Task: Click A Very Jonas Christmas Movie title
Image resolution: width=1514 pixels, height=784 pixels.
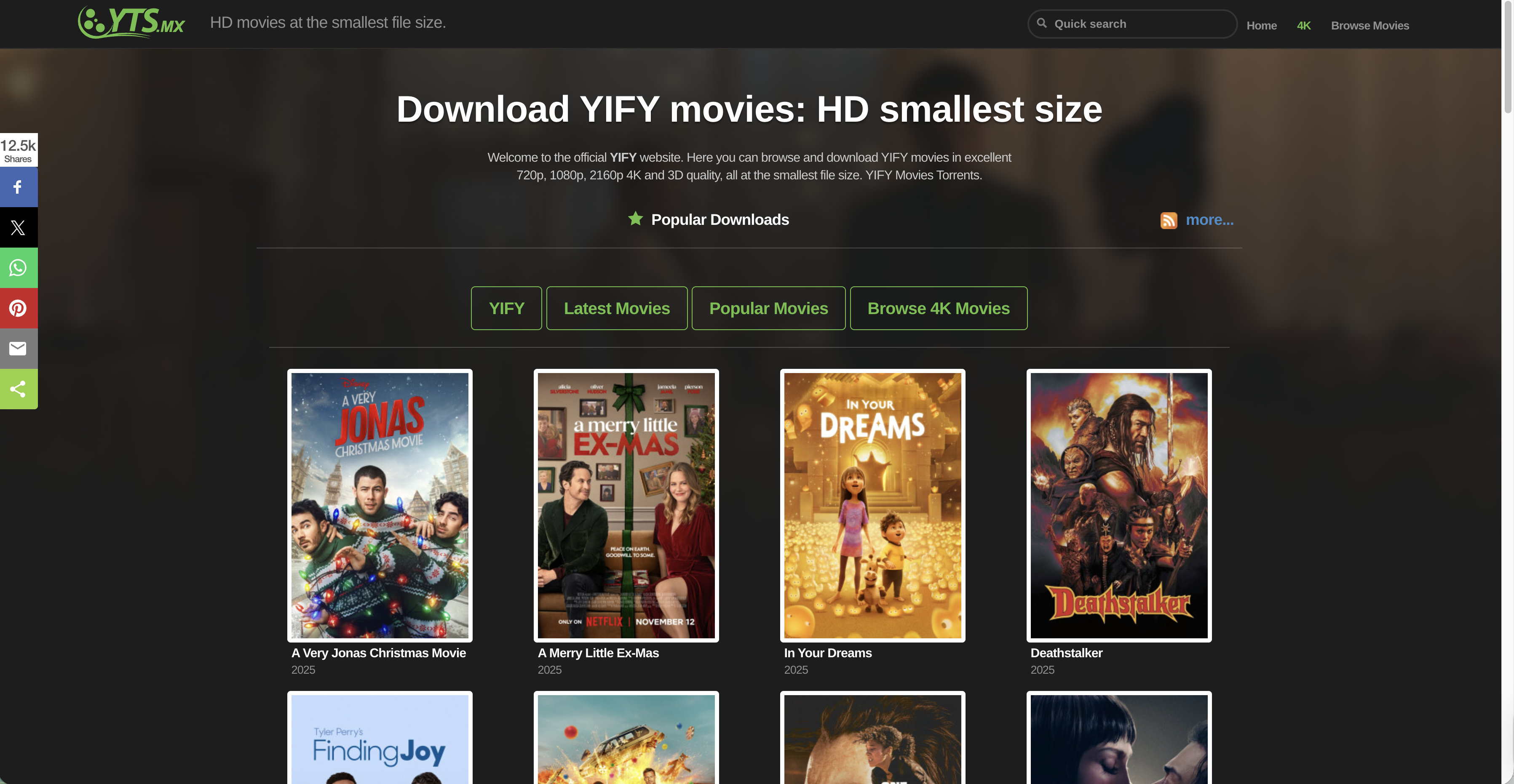Action: 378,653
